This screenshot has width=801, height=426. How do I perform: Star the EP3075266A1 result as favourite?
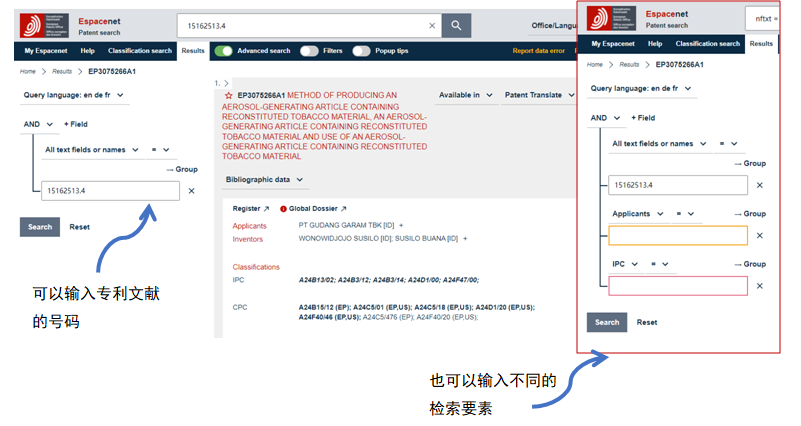[228, 96]
